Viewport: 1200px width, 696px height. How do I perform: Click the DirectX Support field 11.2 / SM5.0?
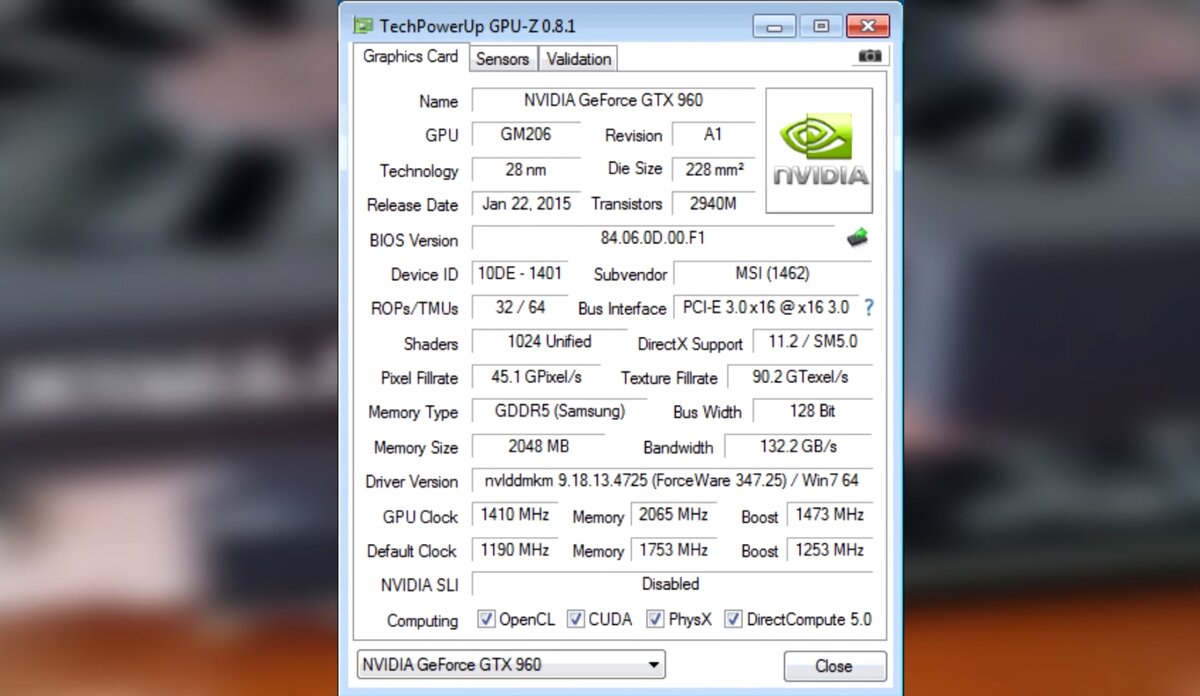pyautogui.click(x=812, y=342)
